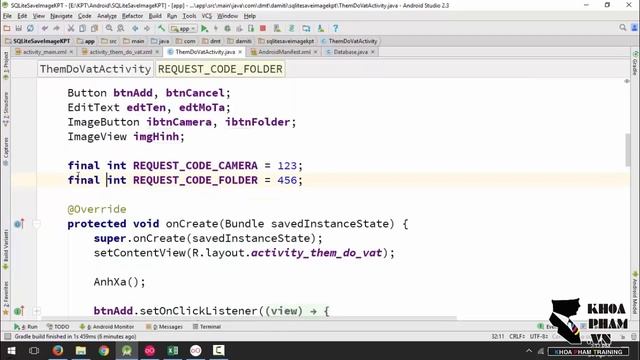Viewport: 640px width, 360px height.
Task: Open the Tools menu
Action: [189, 16]
